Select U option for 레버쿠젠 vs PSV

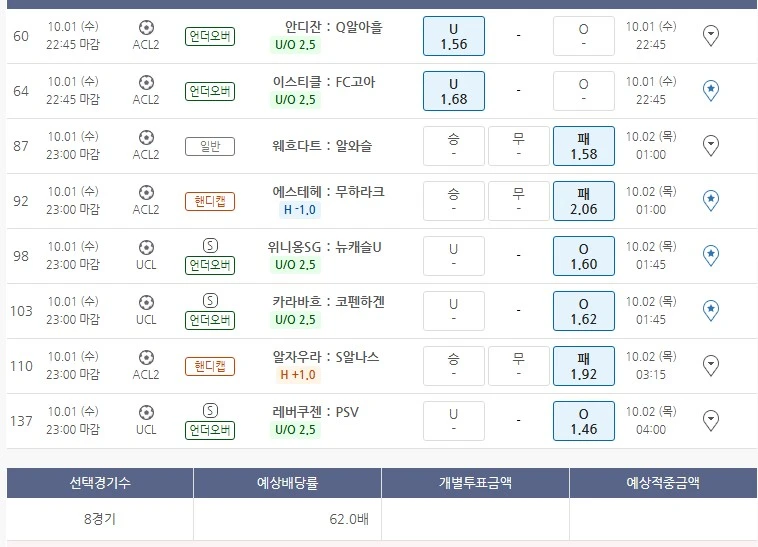click(x=453, y=421)
